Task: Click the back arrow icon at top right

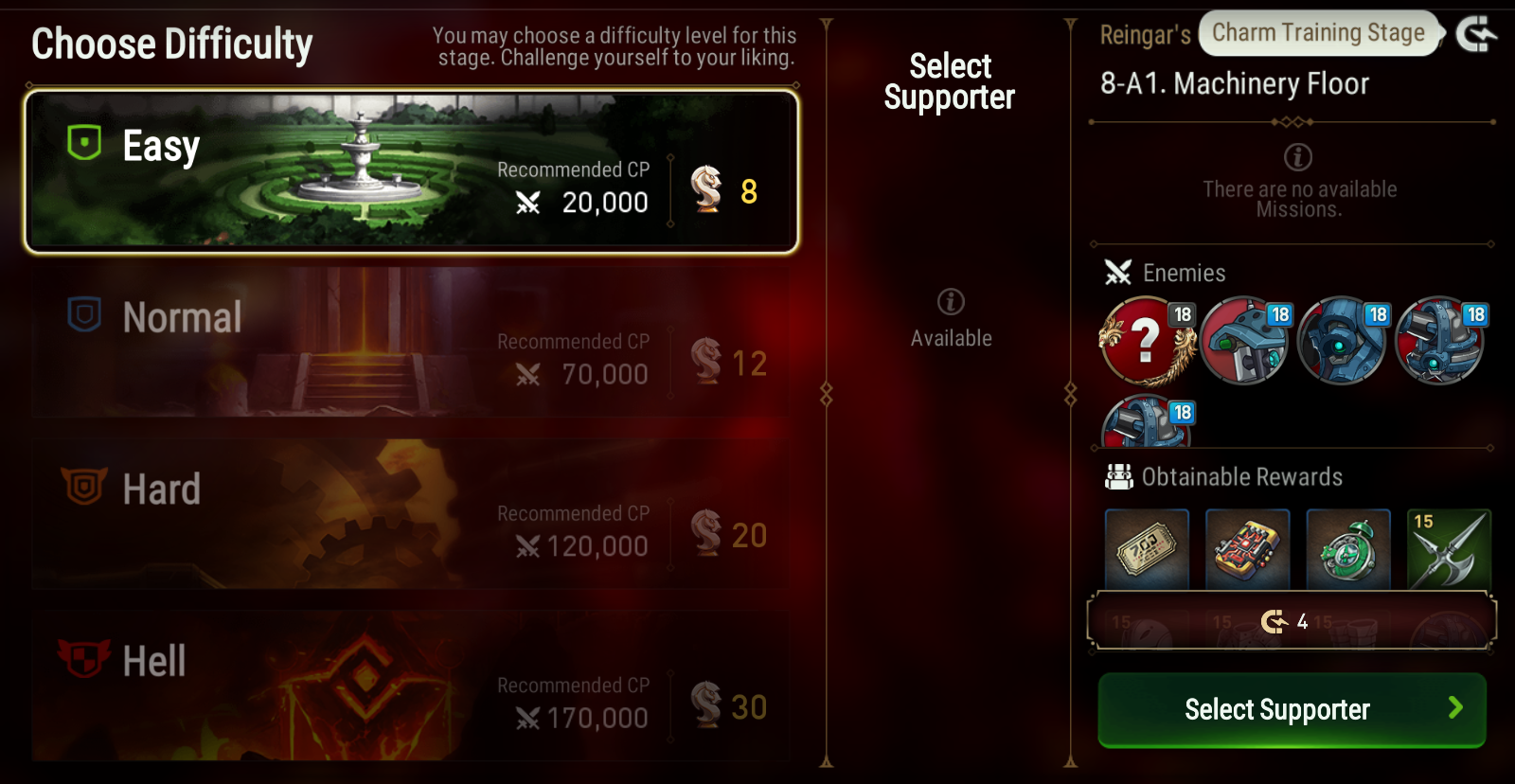Action: click(x=1476, y=35)
